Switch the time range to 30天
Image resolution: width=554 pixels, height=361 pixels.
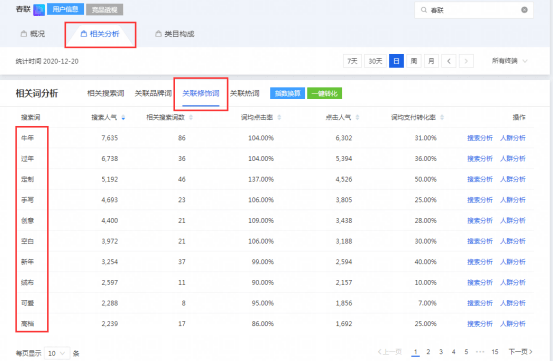tap(375, 61)
